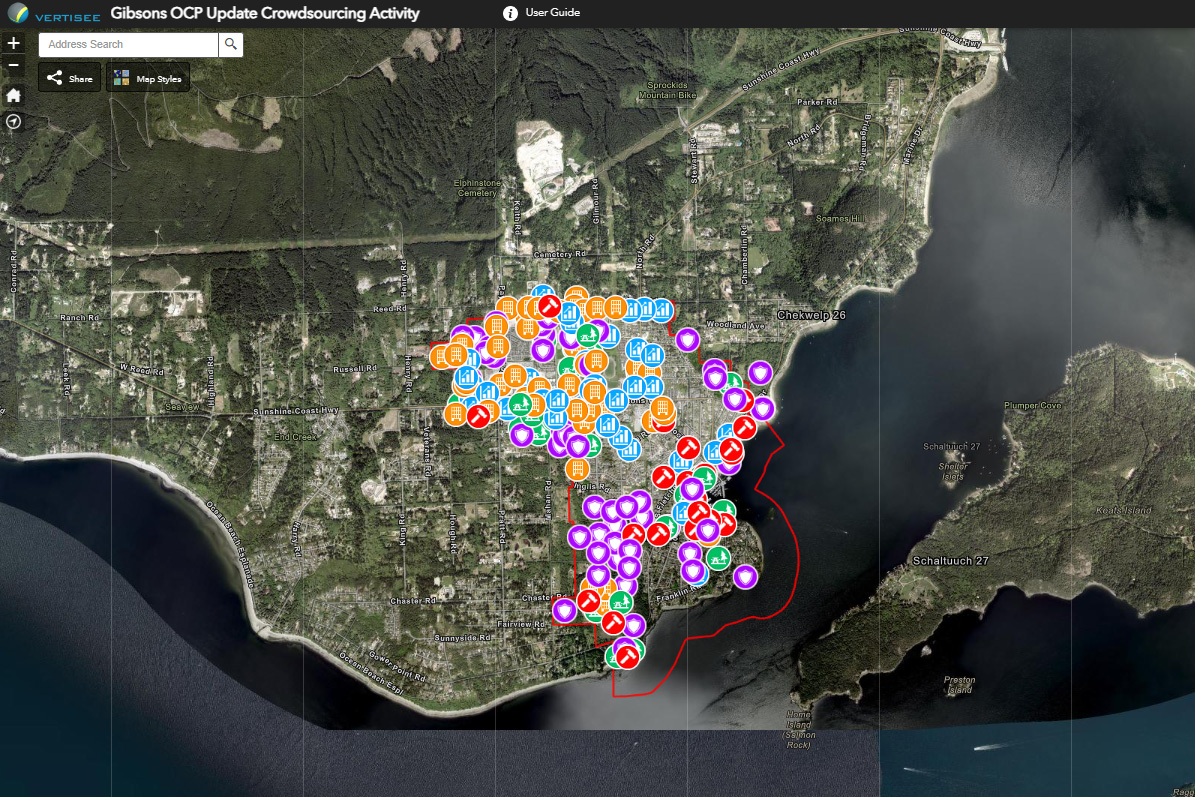Select green park marker on peninsula above Franklin Rd

coord(717,559)
